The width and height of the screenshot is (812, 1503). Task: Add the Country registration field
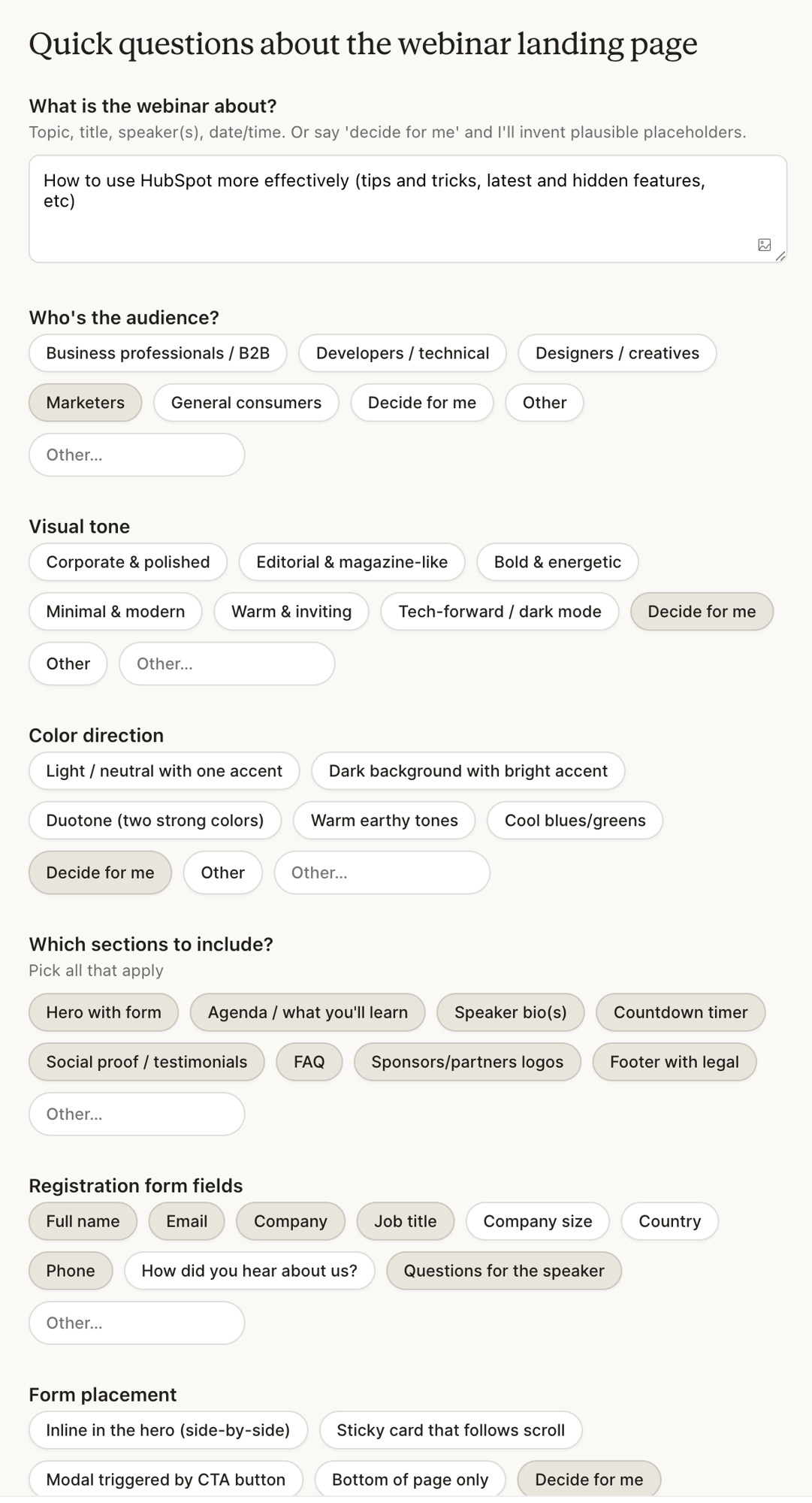pyautogui.click(x=669, y=1222)
